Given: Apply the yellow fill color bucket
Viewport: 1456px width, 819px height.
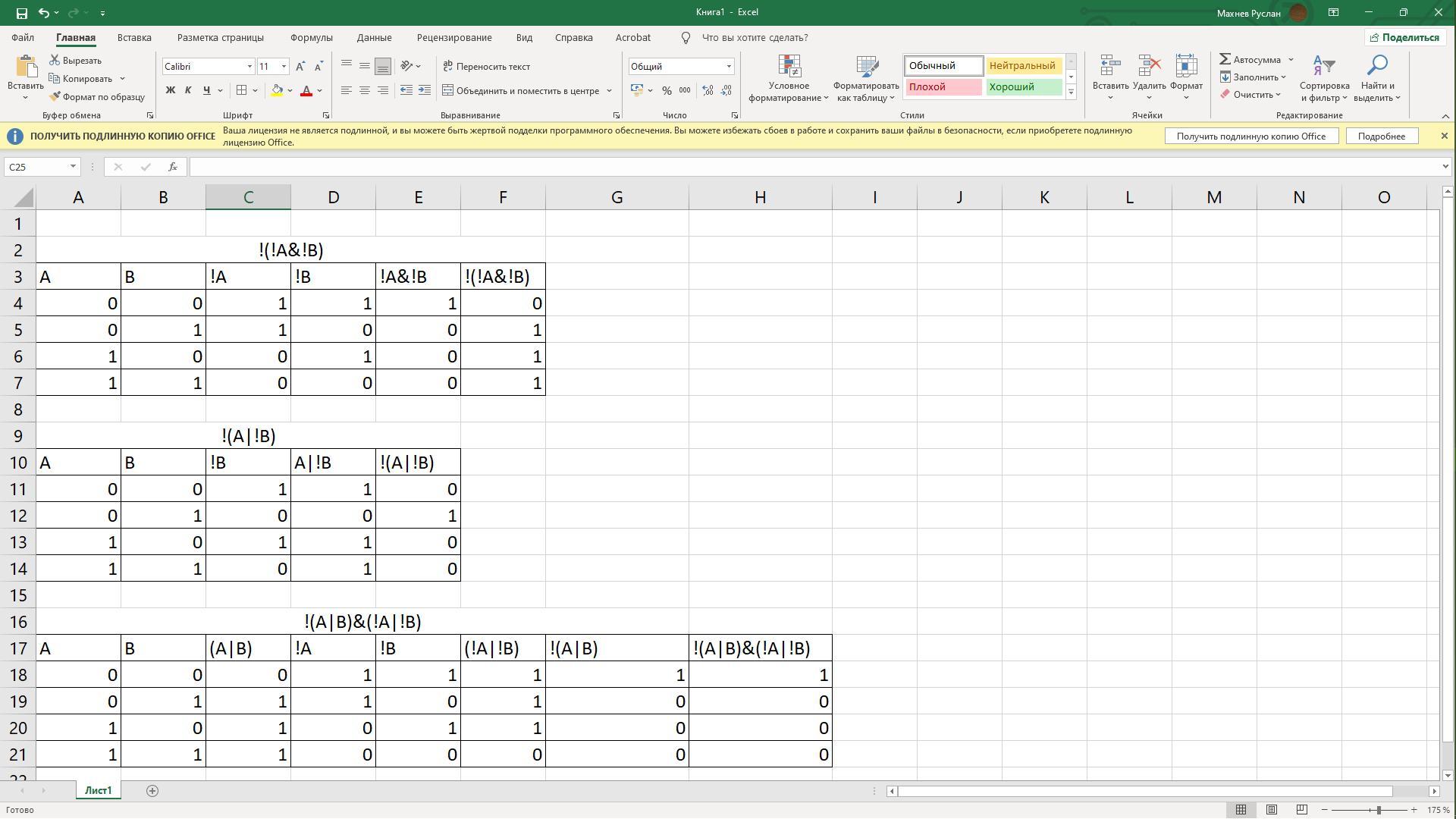Looking at the screenshot, I should 278,90.
